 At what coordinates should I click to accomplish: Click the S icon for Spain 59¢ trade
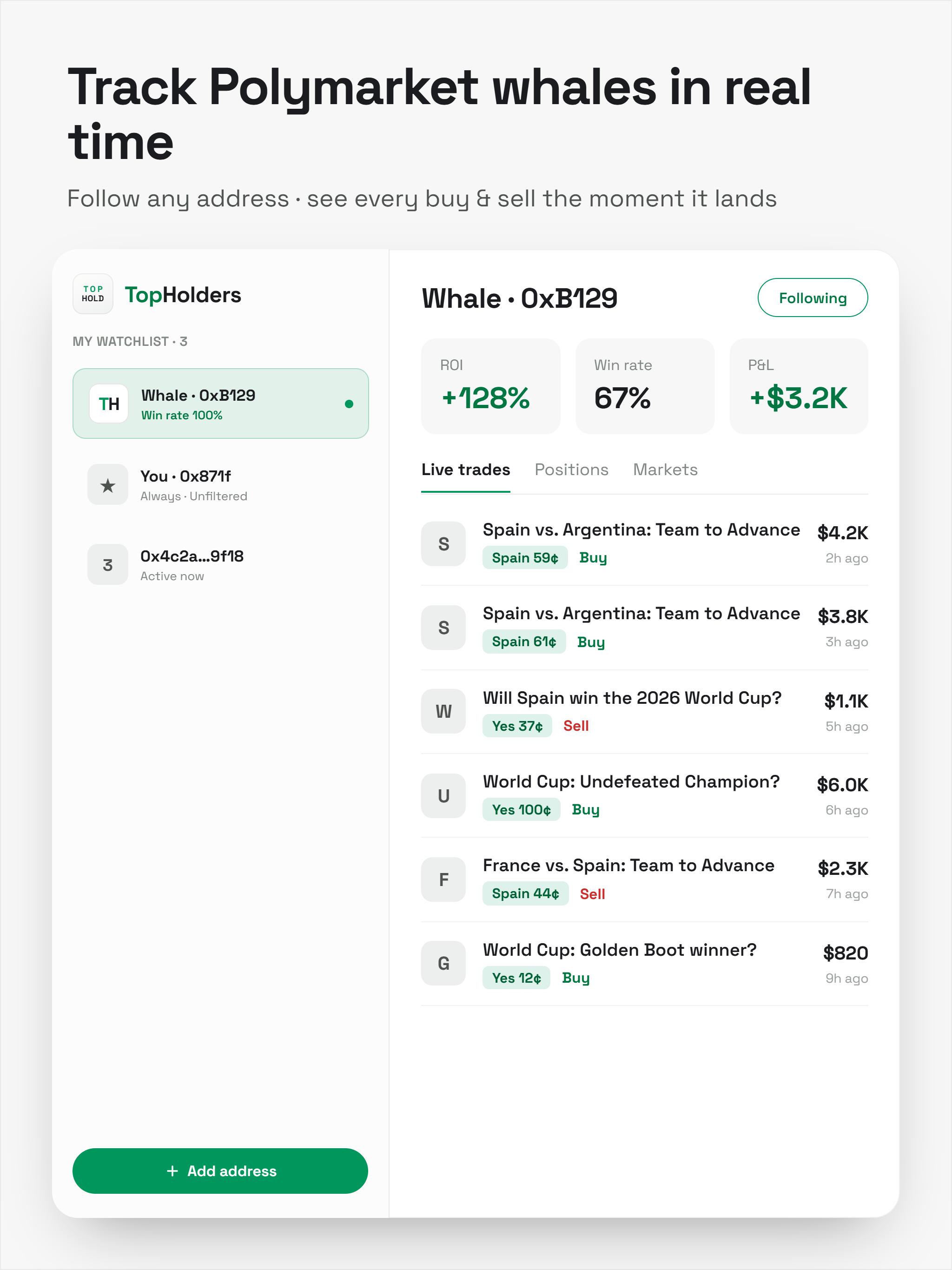point(443,544)
